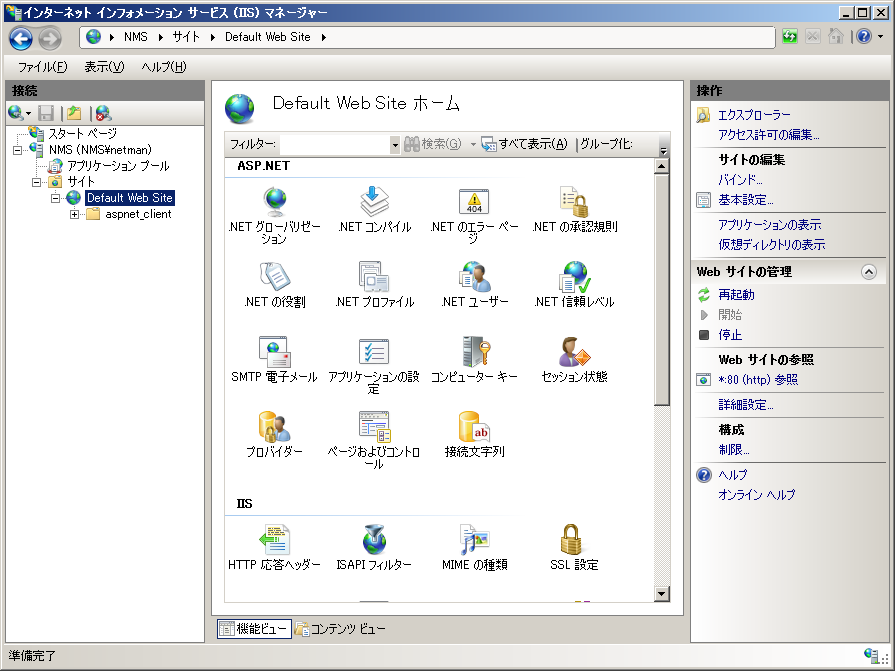Open HTTP 応答ヘッダー feature
The image size is (895, 671).
click(275, 548)
